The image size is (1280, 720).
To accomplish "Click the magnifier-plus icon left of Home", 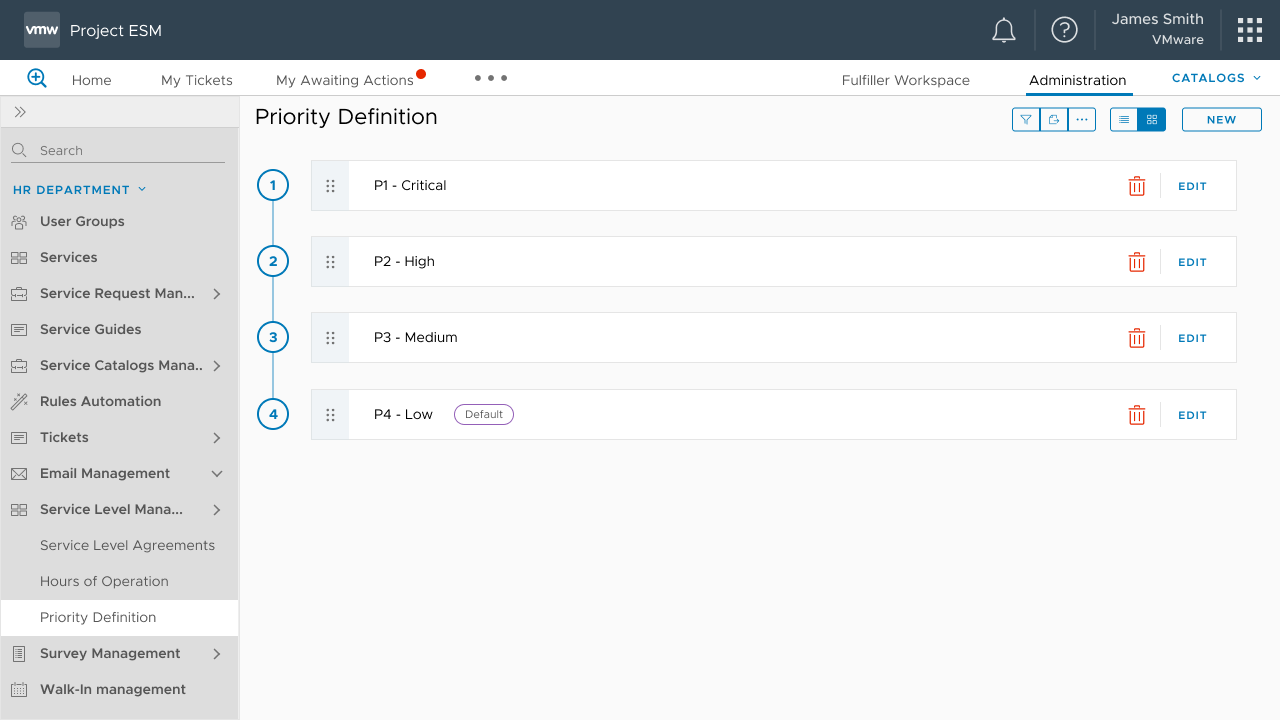I will (x=36, y=78).
